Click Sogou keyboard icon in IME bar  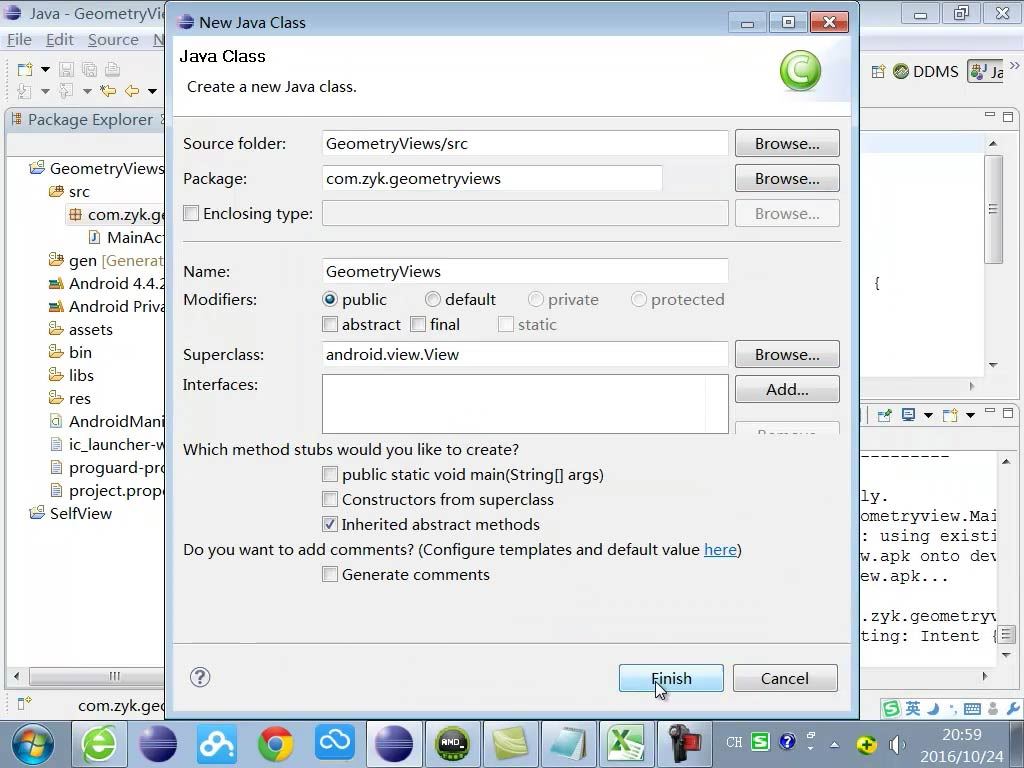click(972, 709)
